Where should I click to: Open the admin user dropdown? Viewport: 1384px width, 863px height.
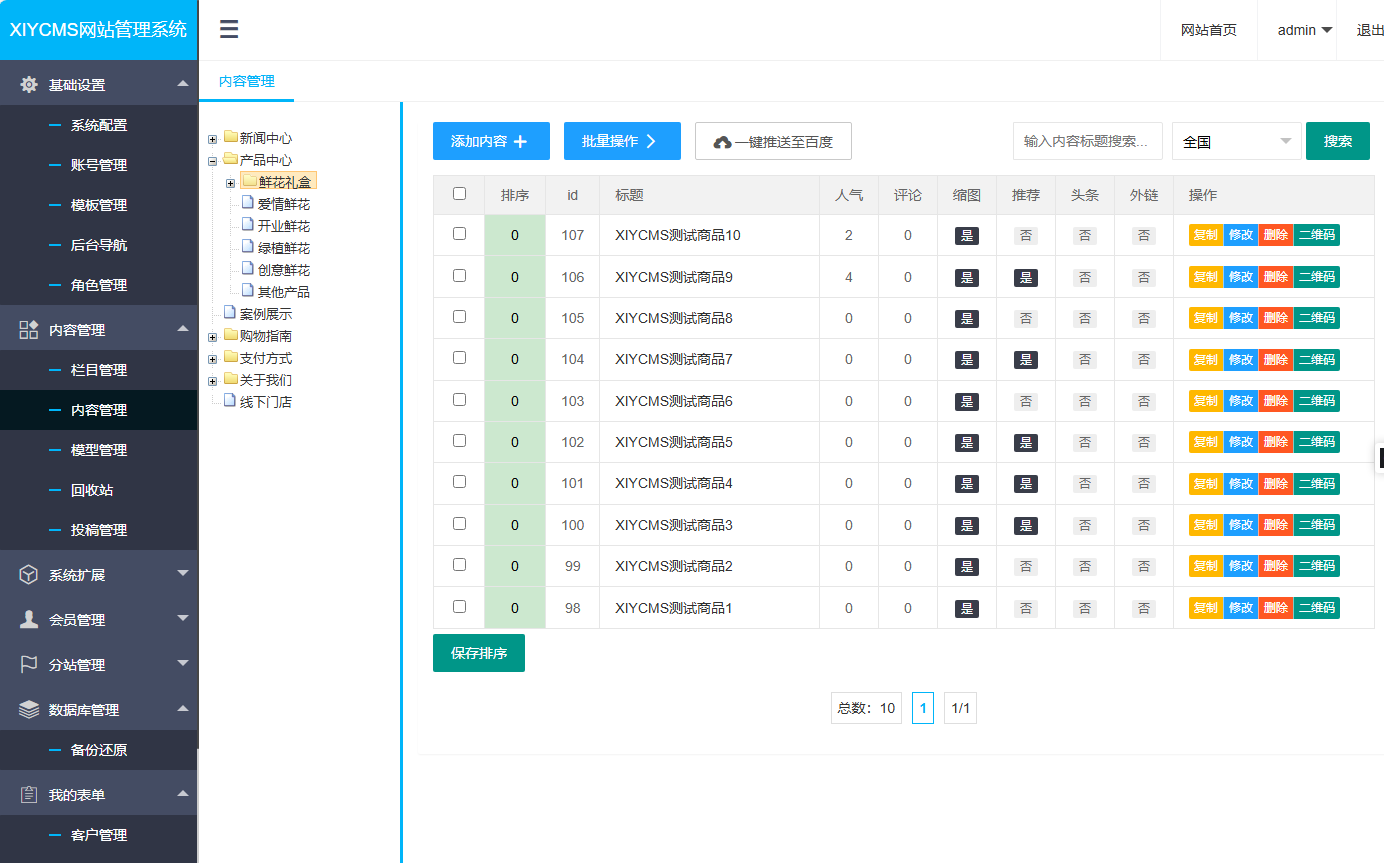pyautogui.click(x=1305, y=30)
